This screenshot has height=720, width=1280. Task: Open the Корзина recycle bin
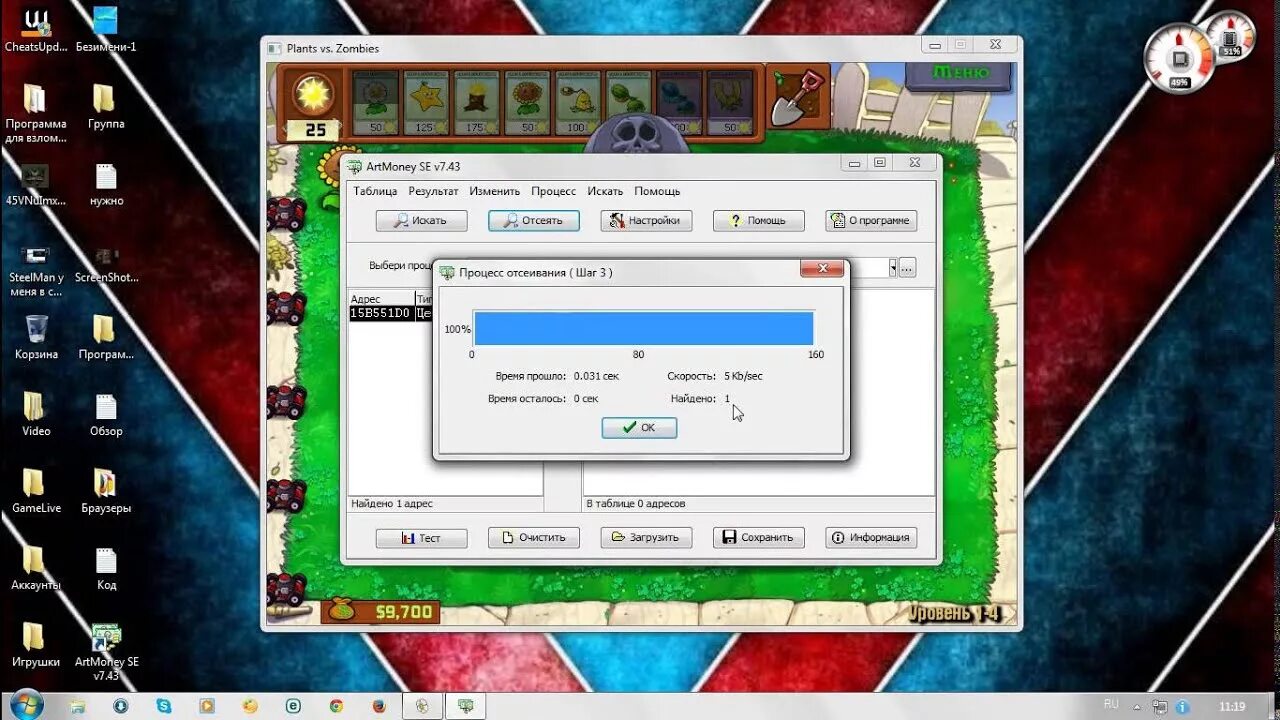(x=36, y=337)
